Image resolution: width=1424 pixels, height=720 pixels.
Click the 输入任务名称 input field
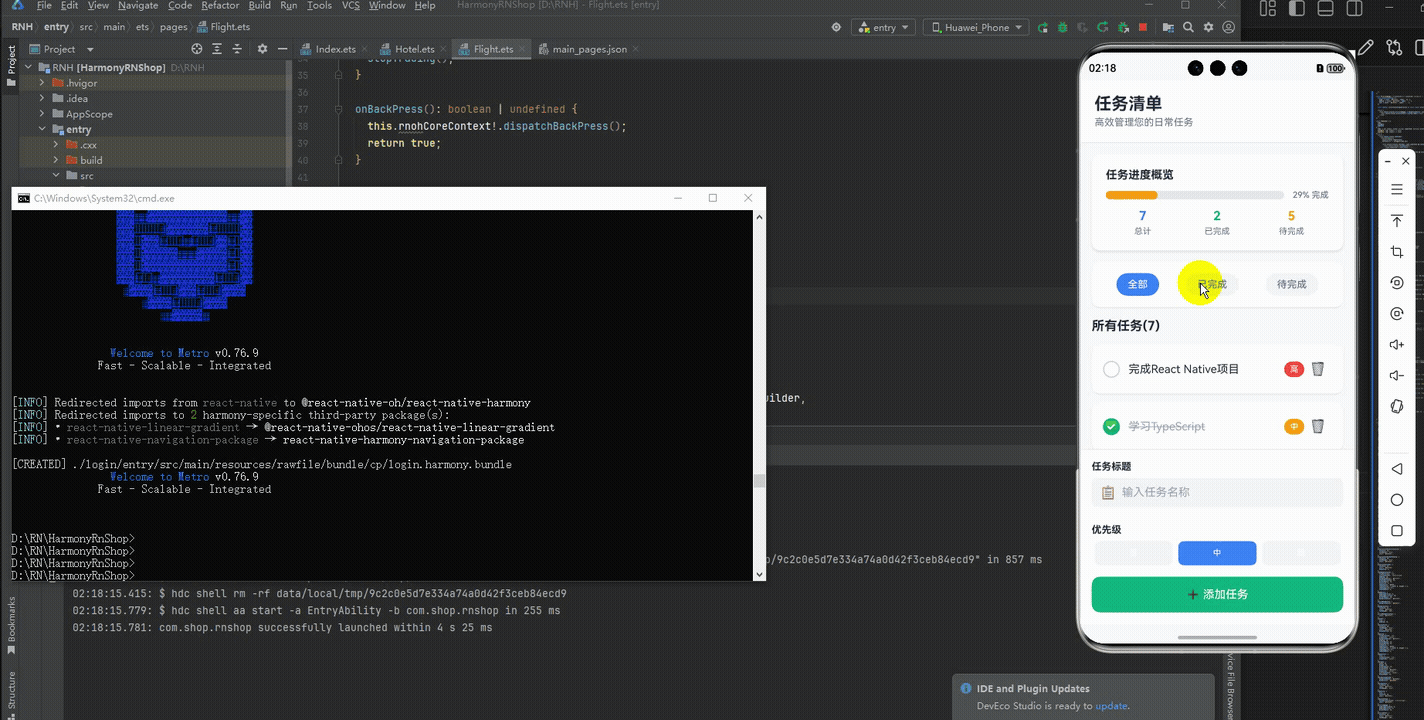[x=1217, y=492]
